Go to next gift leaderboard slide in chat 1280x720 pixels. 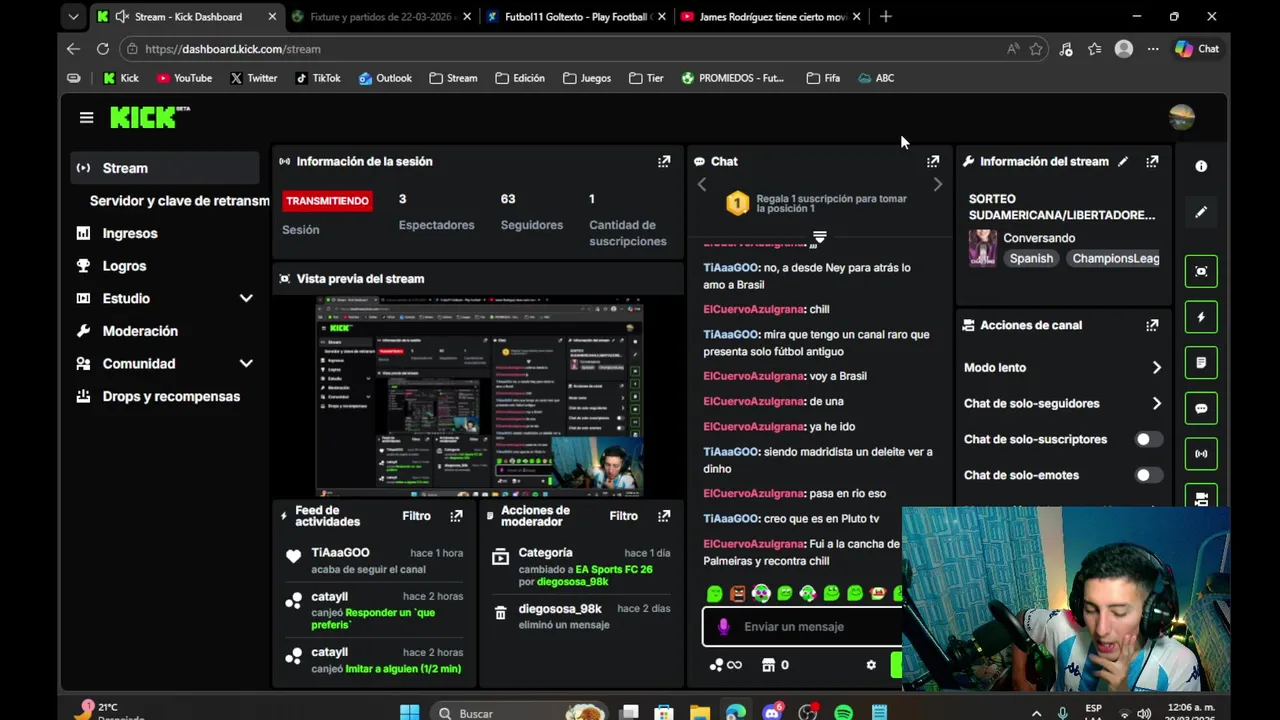(937, 184)
